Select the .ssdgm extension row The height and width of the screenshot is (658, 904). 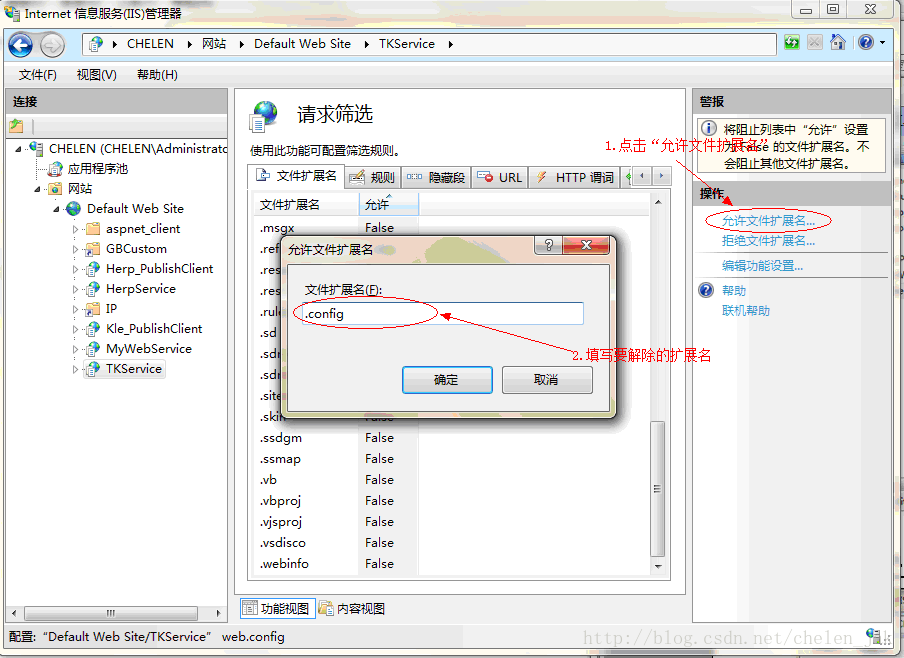pos(451,438)
